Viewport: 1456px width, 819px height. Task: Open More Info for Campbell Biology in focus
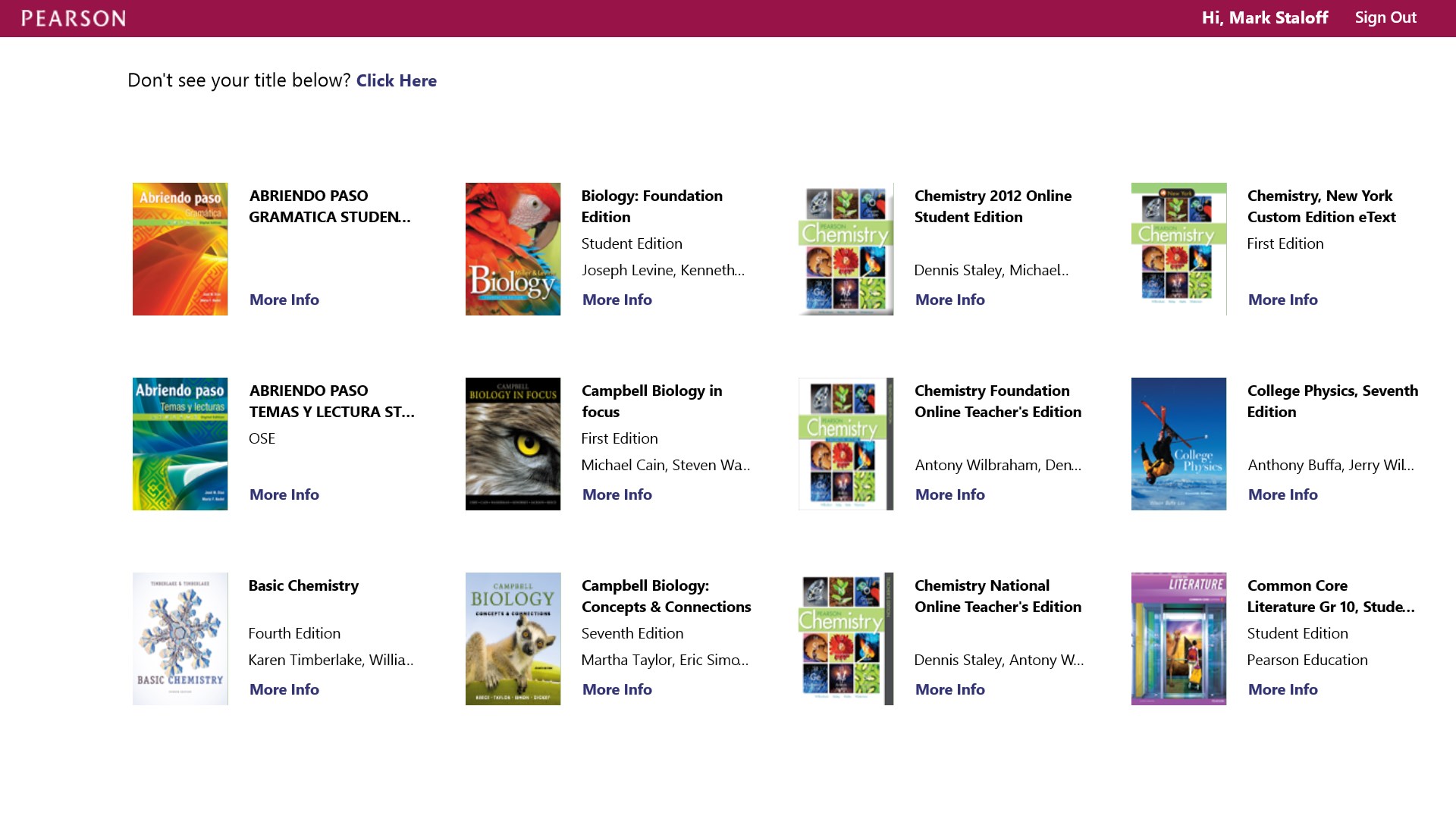tap(617, 494)
